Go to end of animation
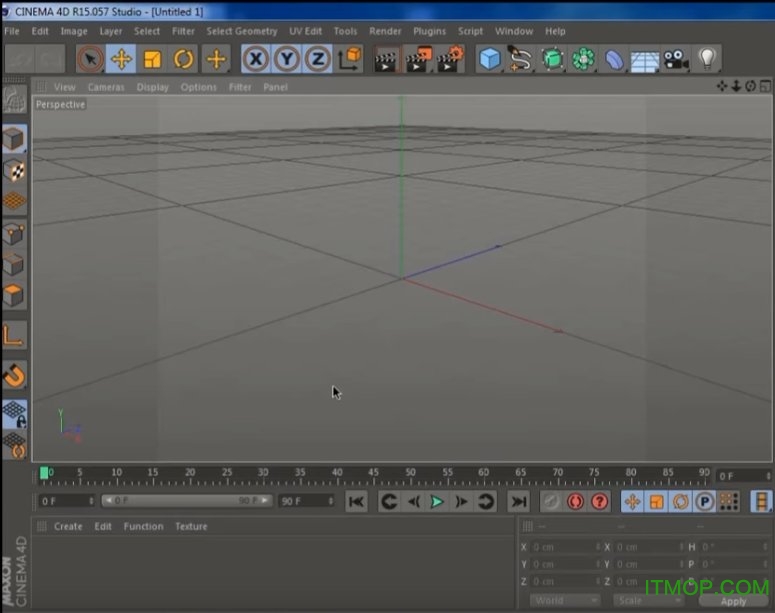The width and height of the screenshot is (775, 613). tap(518, 502)
